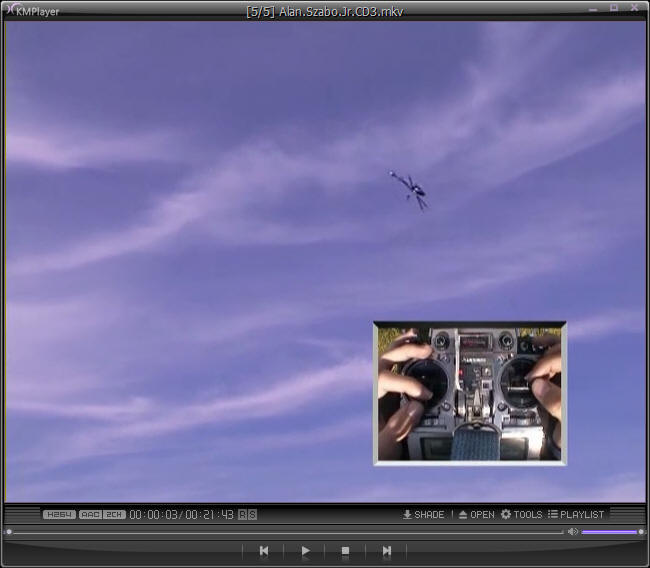The image size is (650, 568).
Task: Stop video playback
Action: [345, 550]
